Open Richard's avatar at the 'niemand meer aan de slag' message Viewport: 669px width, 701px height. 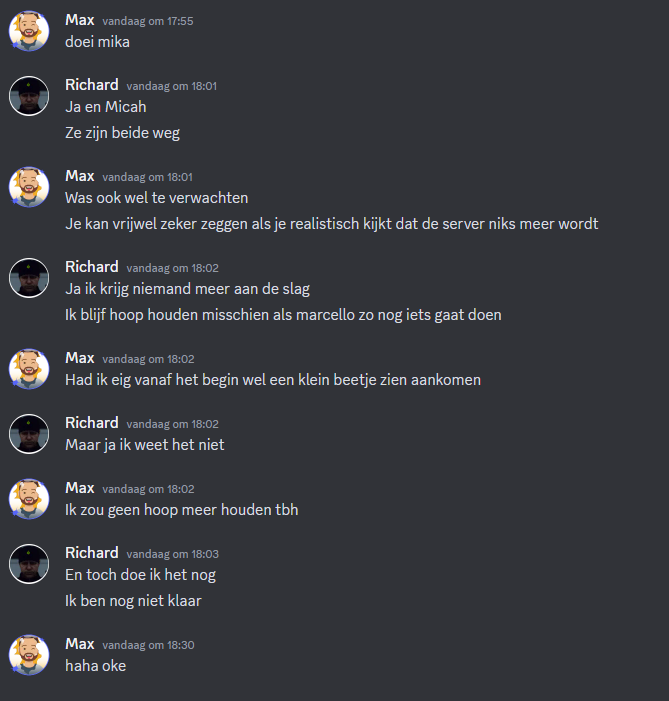point(29,278)
